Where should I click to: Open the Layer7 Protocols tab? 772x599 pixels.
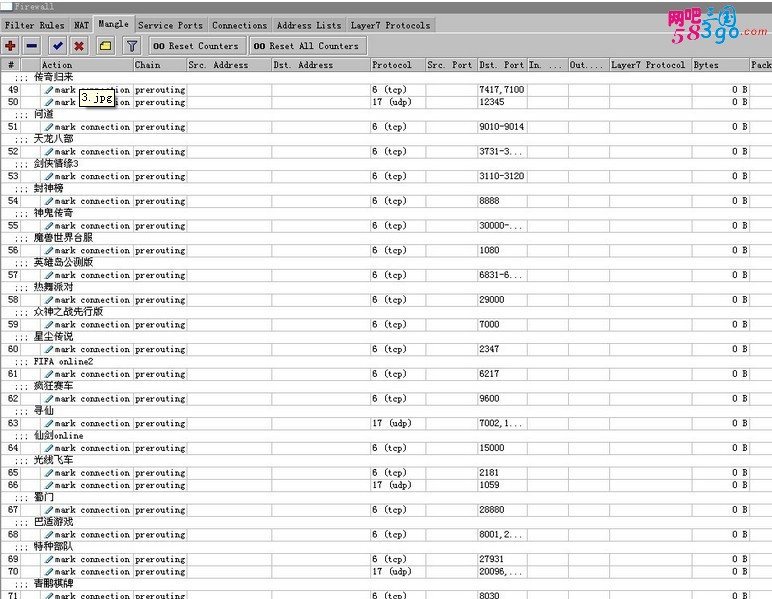(x=390, y=25)
